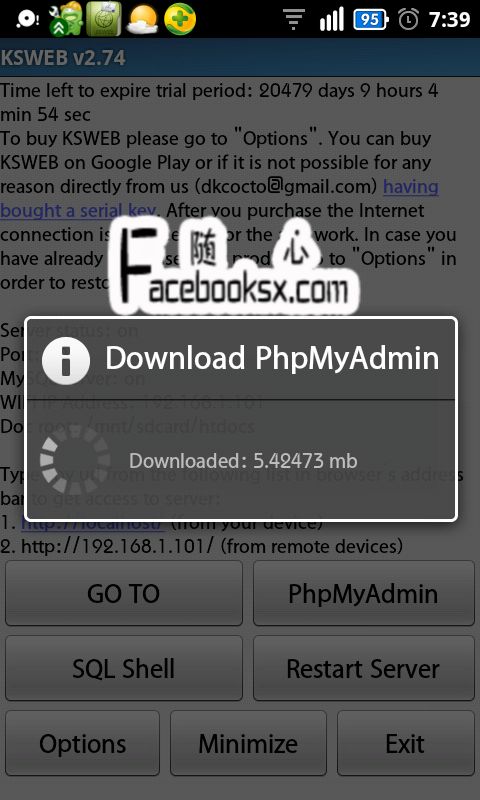Open the Options screen
Image resolution: width=480 pixels, height=800 pixels.
[82, 743]
